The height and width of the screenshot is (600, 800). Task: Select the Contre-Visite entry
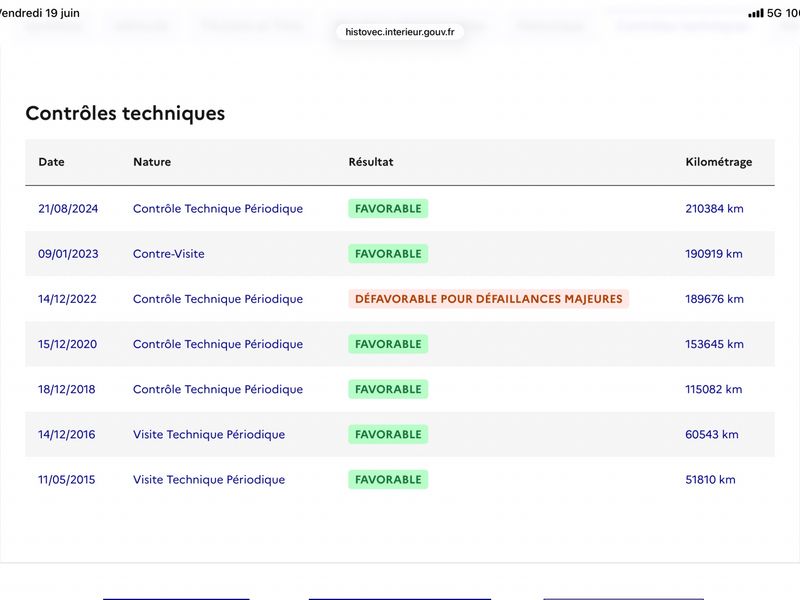click(168, 254)
